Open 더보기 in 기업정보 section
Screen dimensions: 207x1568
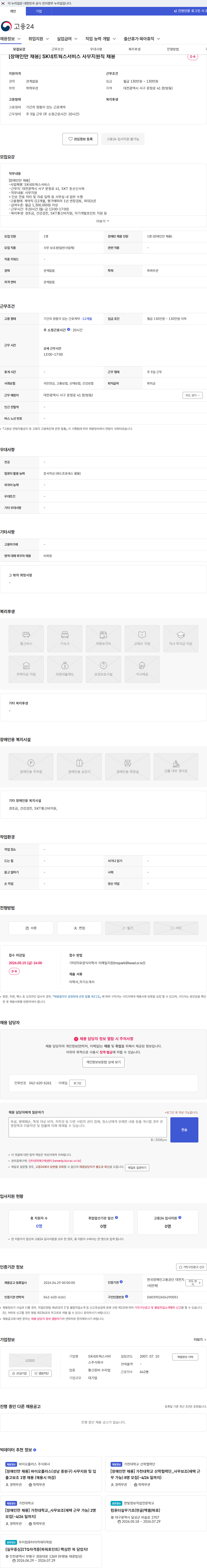click(x=200, y=1340)
